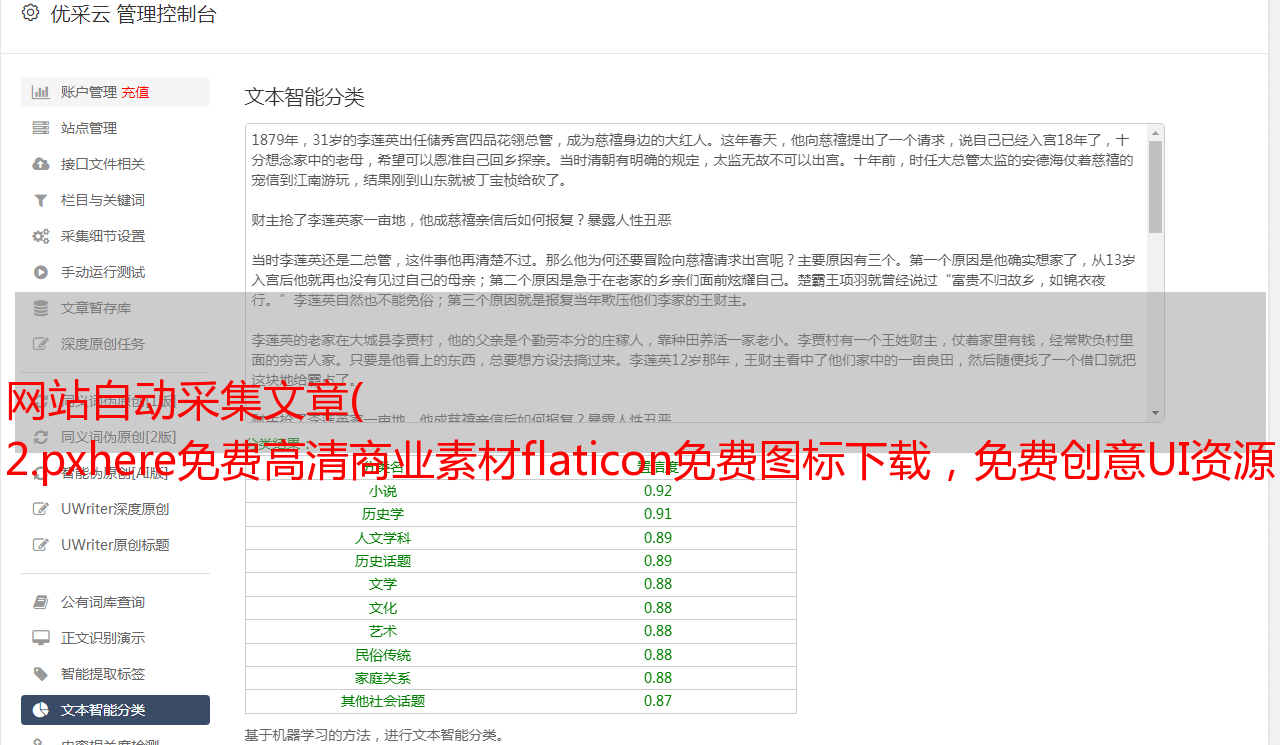Click the text area scrollbar thumb
The height and width of the screenshot is (745, 1280).
click(1156, 187)
